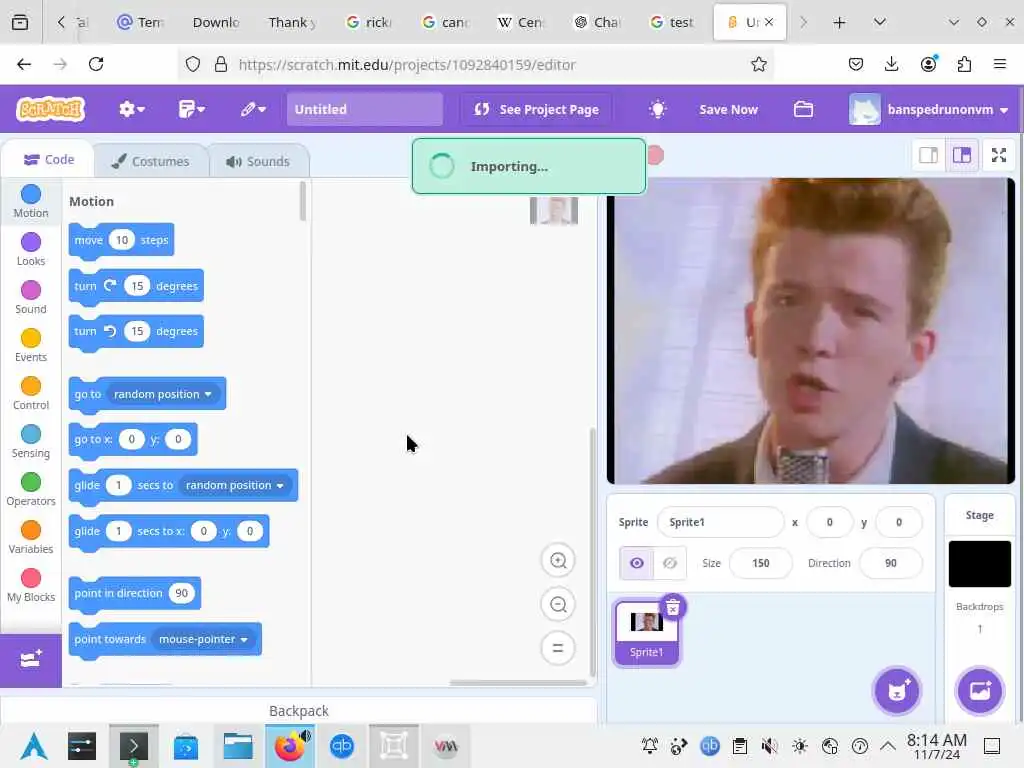The image size is (1024, 768).
Task: Open the Edit pencil menu
Action: pos(252,109)
